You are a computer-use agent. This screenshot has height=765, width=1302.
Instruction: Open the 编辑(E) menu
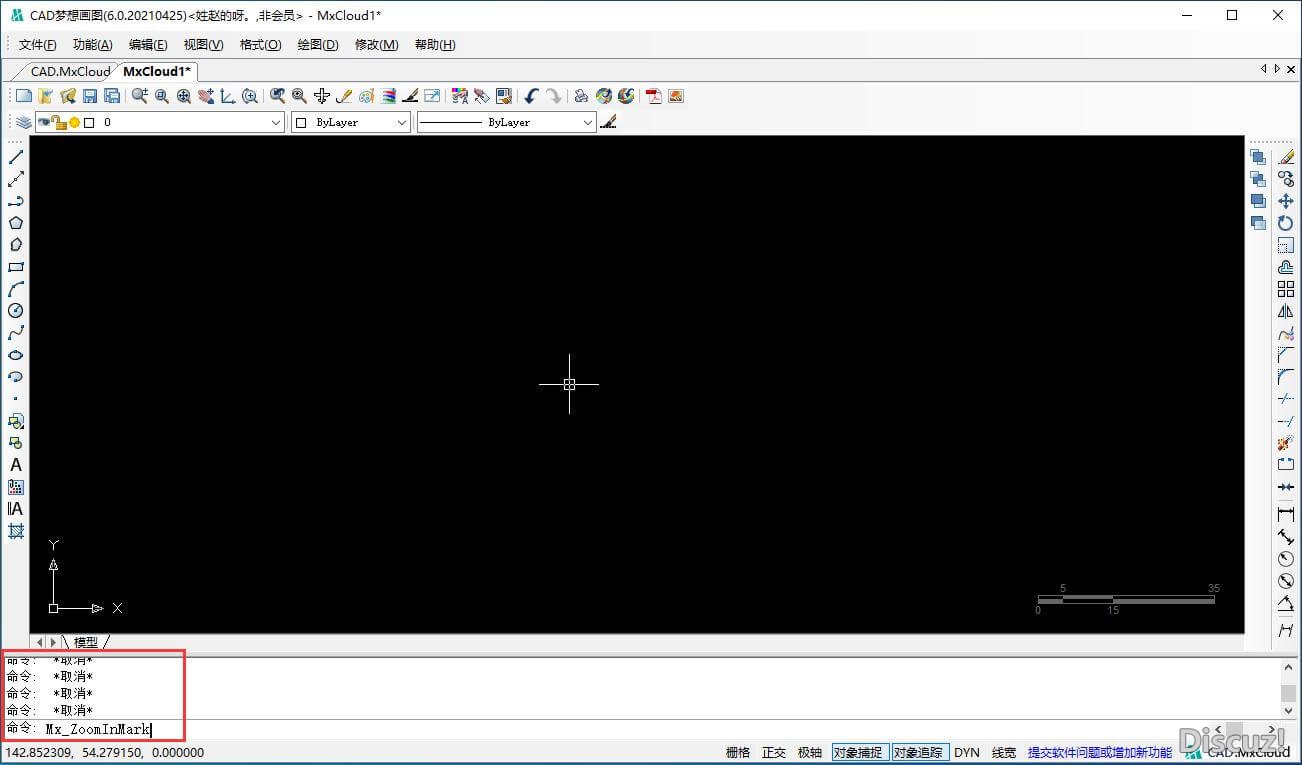148,45
